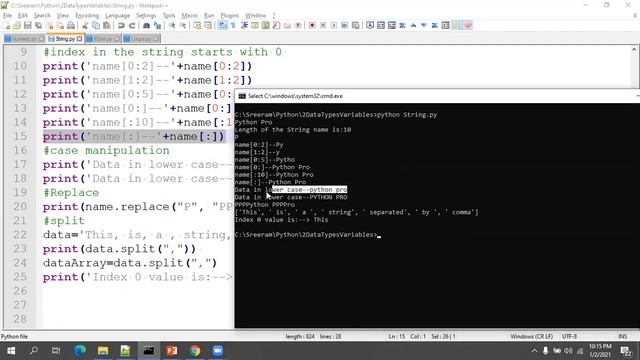The height and width of the screenshot is (360, 640).
Task: Click line number 20 in the margin
Action: [20, 207]
